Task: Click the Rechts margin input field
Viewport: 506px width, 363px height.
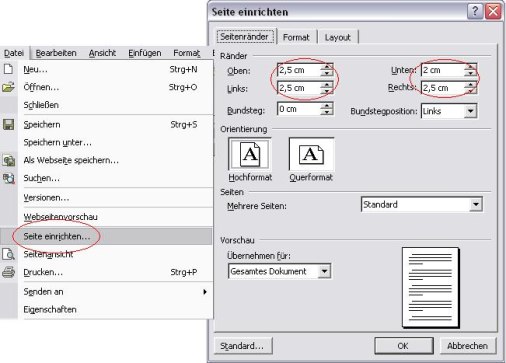Action: click(443, 88)
